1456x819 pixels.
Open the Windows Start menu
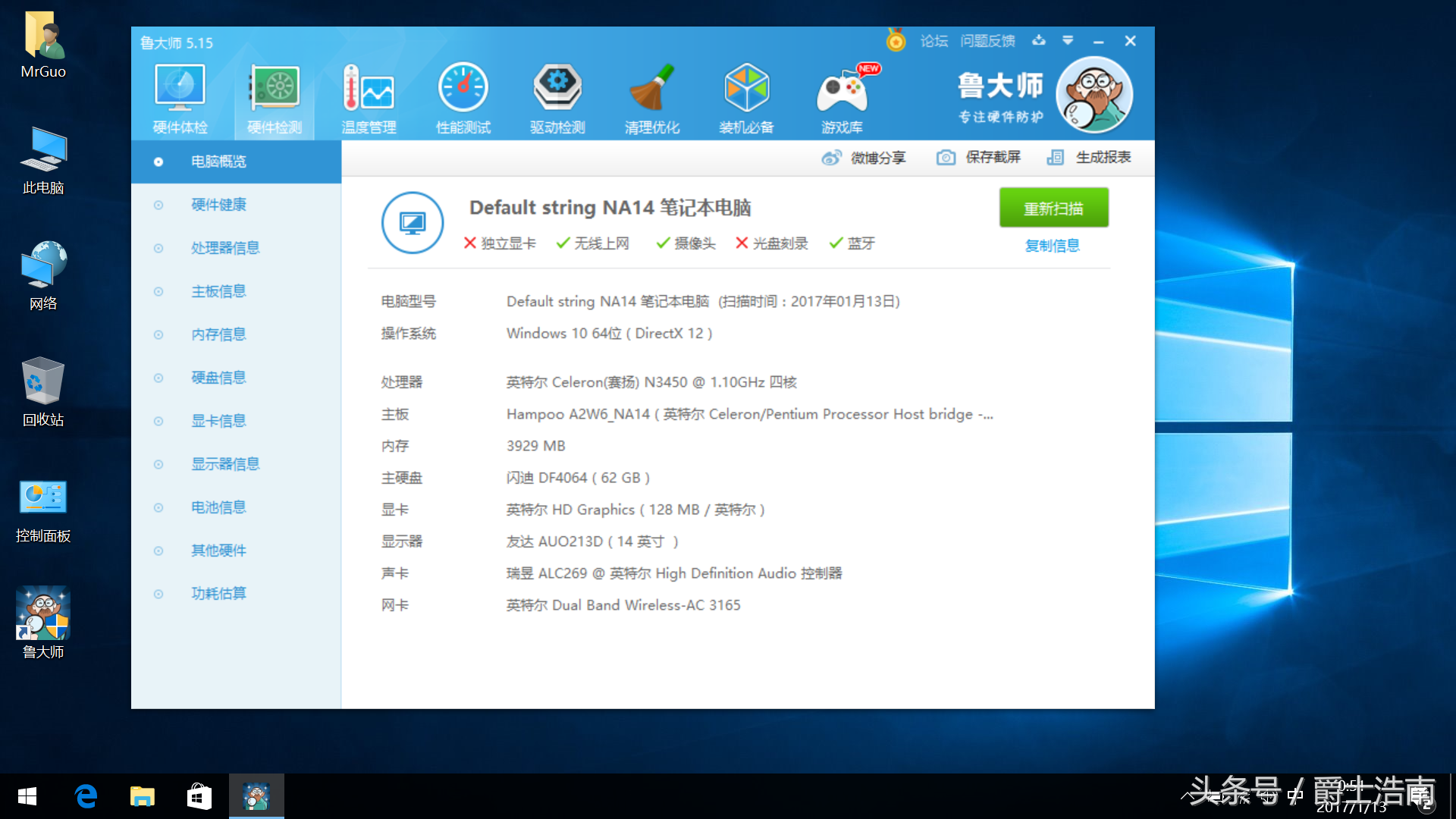[27, 796]
